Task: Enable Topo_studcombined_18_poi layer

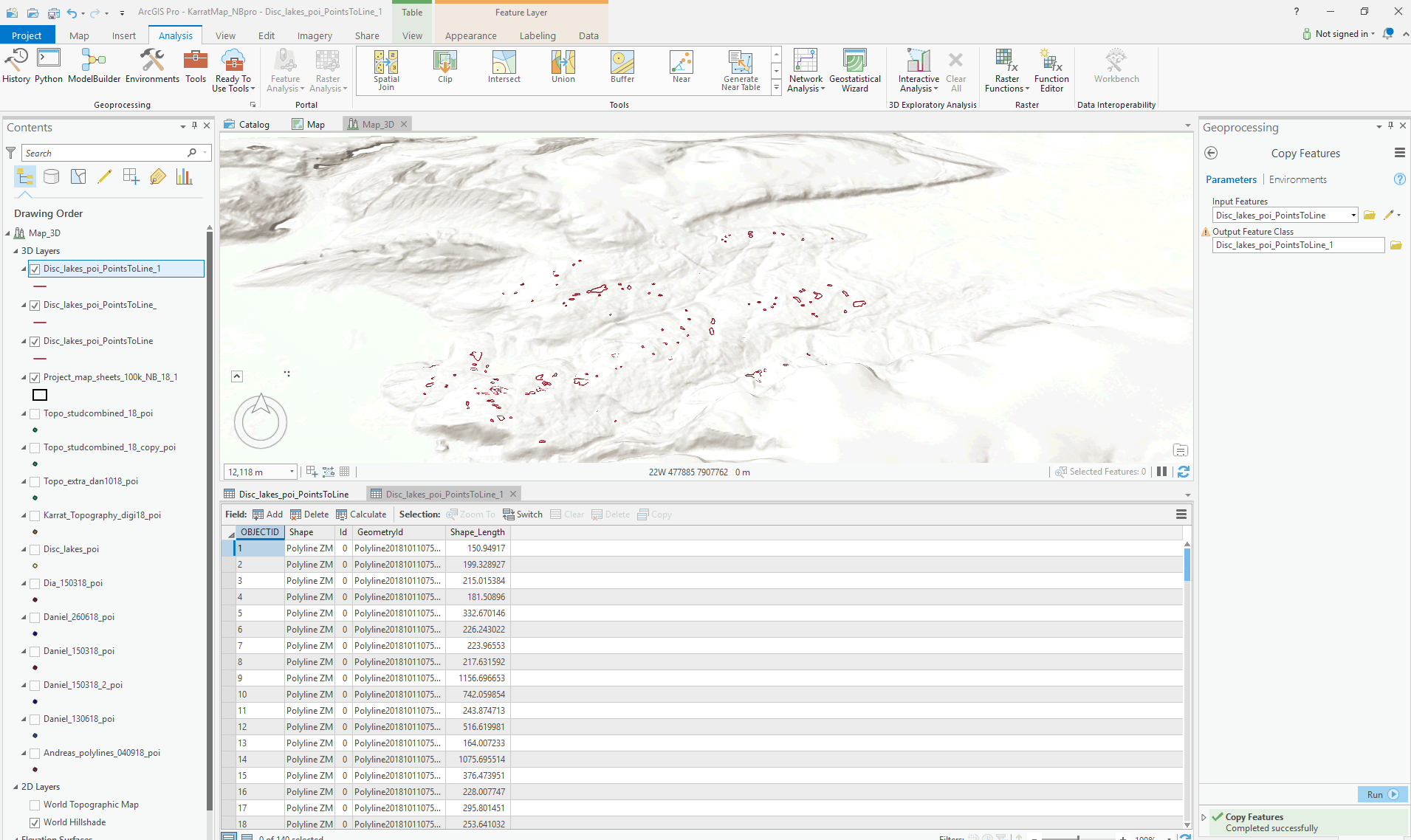Action: 35,413
